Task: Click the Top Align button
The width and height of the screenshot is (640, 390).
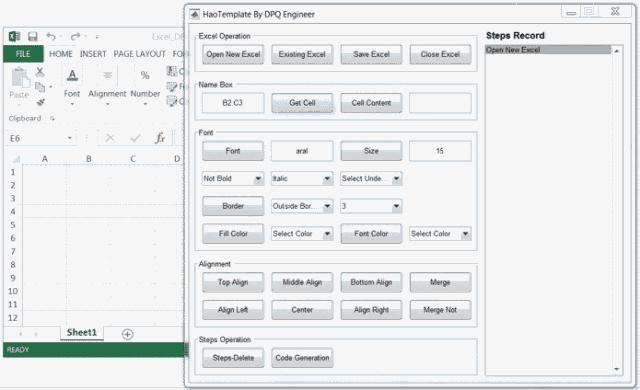Action: 233,282
